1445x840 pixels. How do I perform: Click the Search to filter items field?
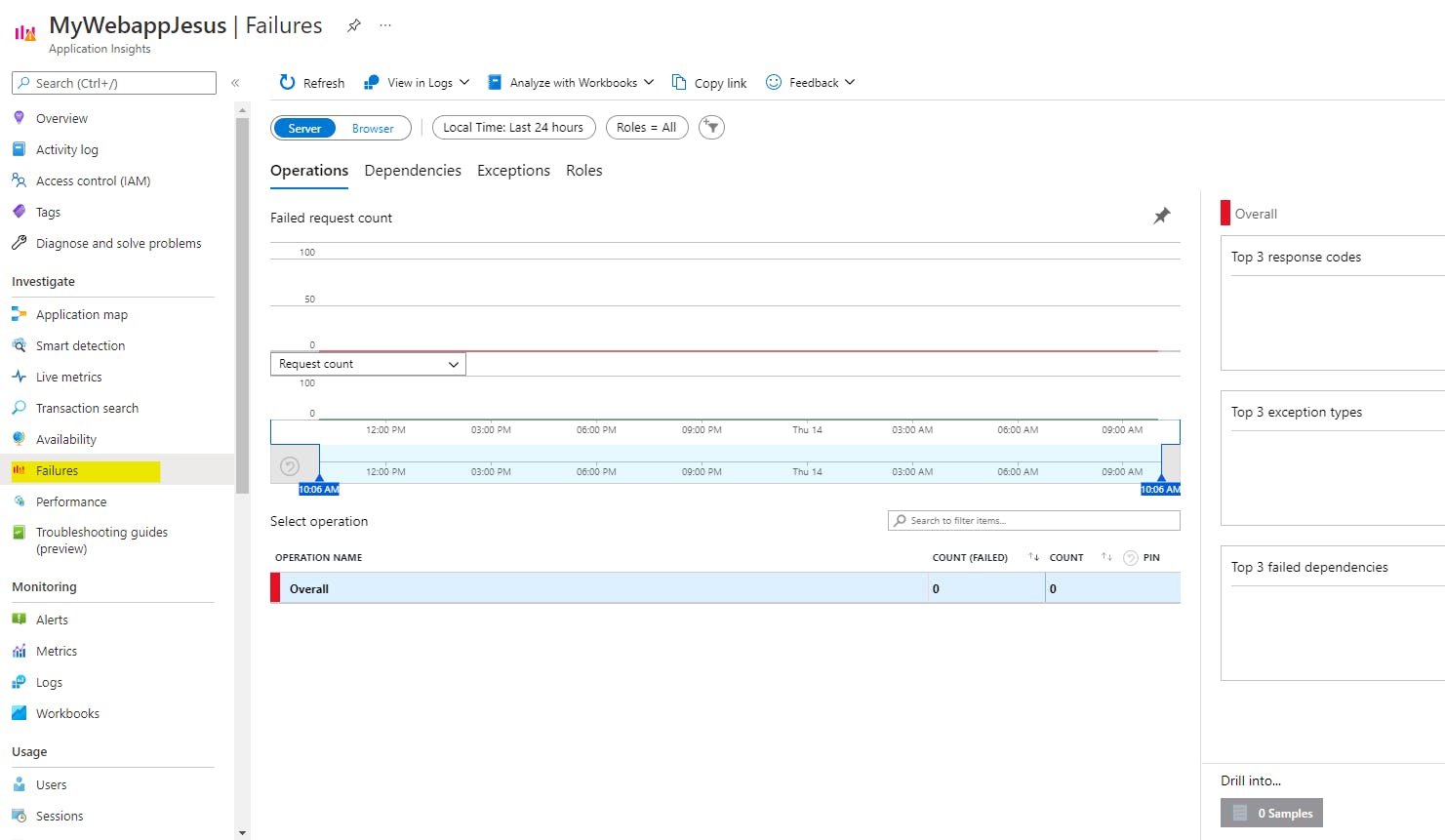[1034, 521]
